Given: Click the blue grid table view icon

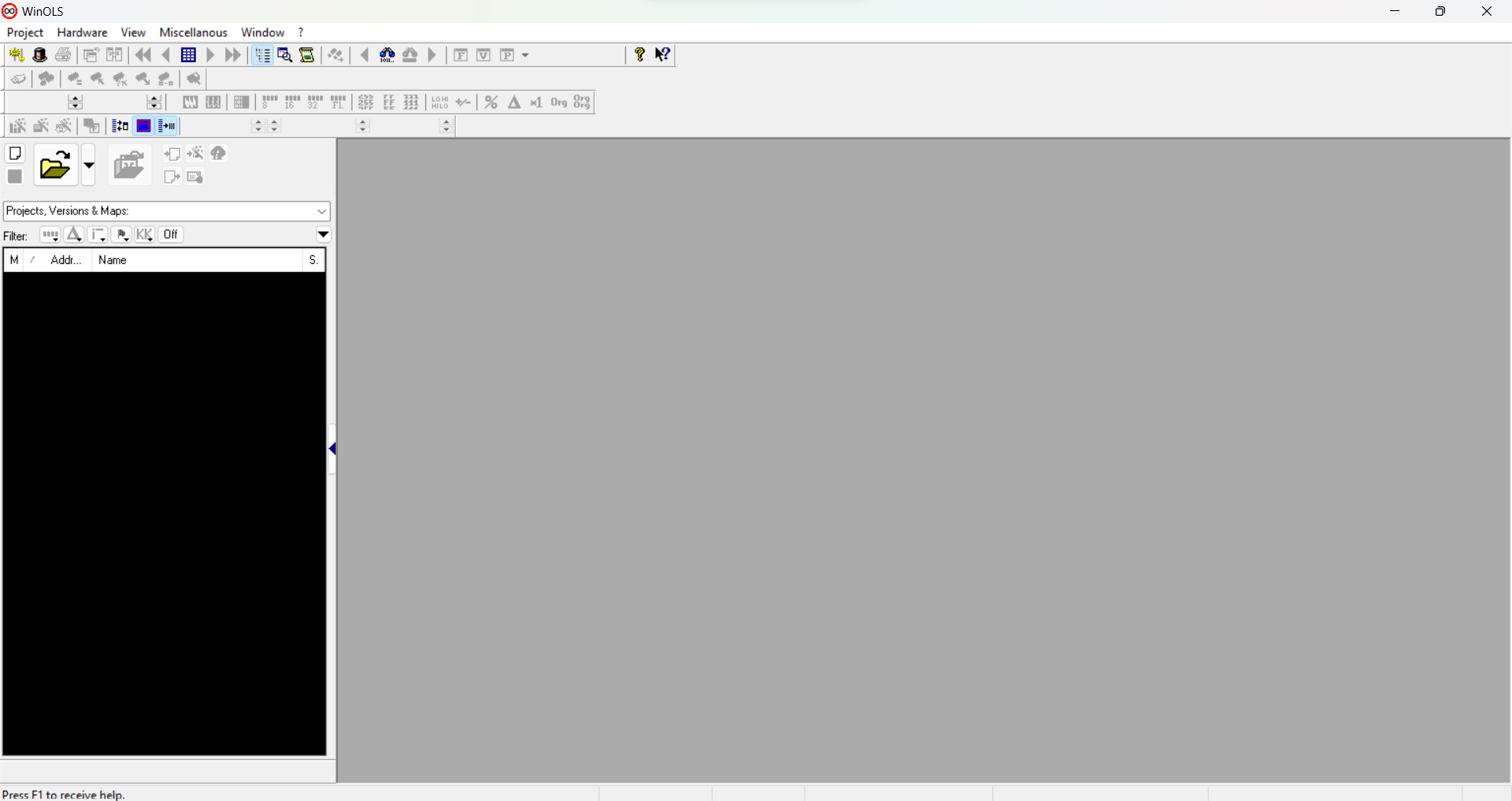Looking at the screenshot, I should 188,55.
